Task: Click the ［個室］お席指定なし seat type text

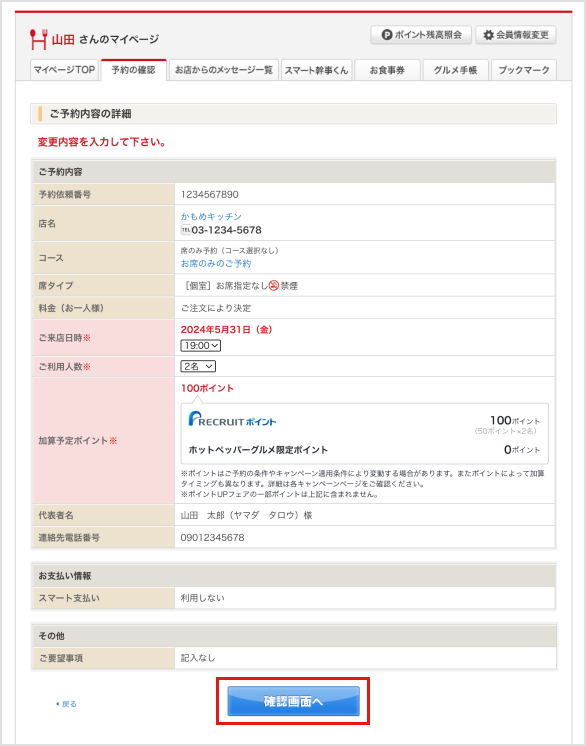Action: (x=224, y=286)
